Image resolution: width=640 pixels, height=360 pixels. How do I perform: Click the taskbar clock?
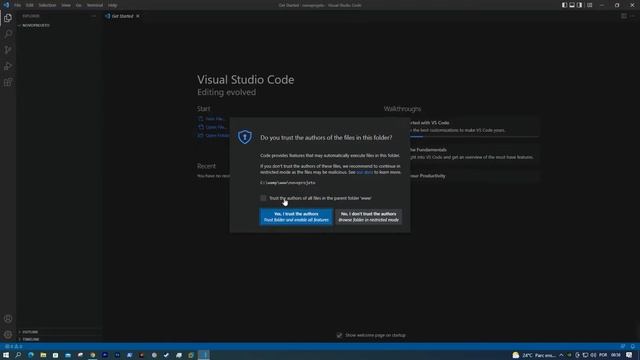click(x=616, y=355)
